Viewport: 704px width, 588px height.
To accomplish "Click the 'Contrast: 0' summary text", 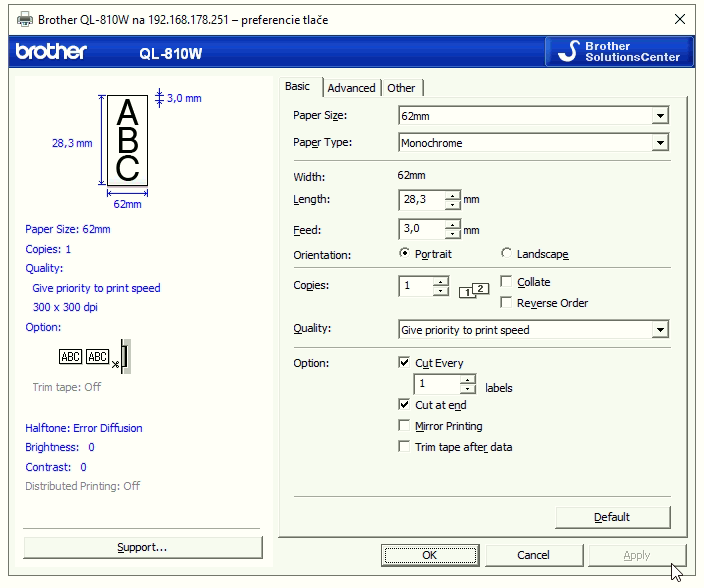I will click(56, 467).
